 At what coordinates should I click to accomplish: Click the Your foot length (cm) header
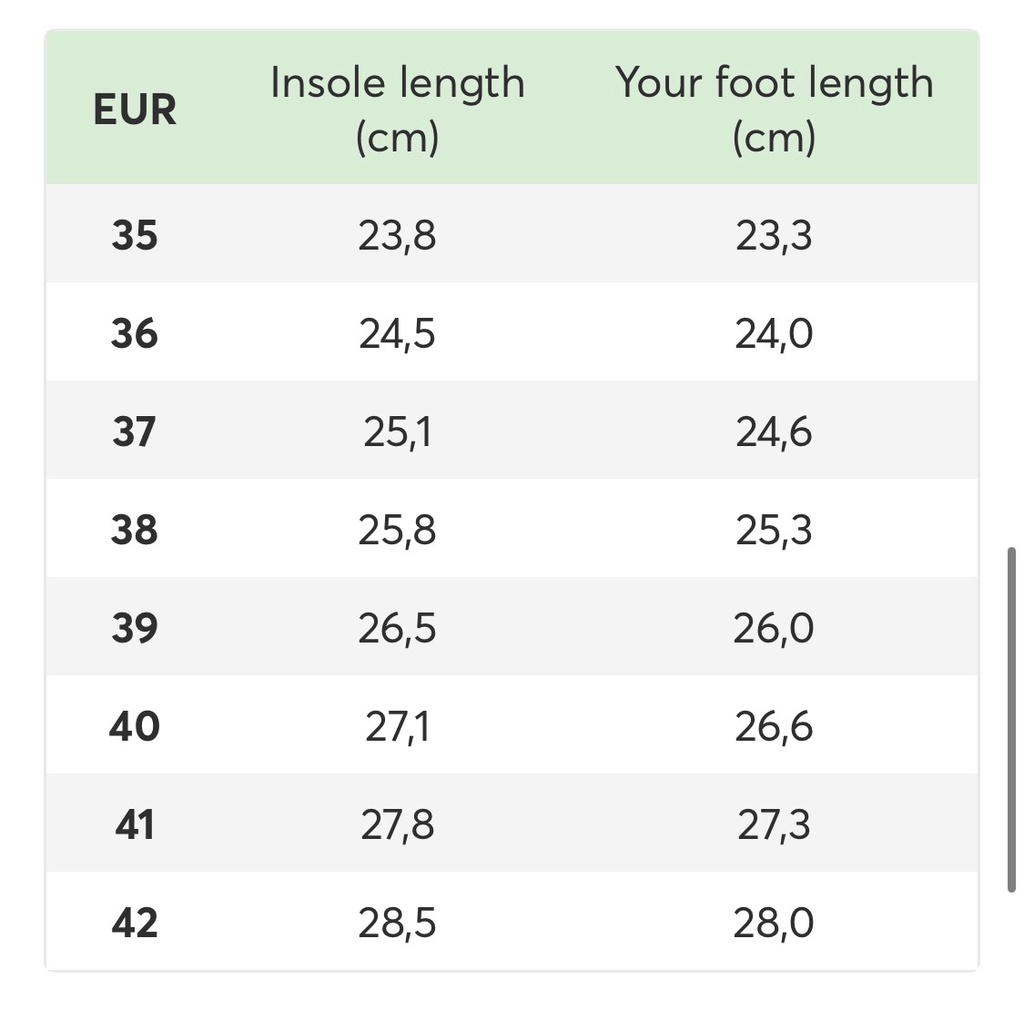774,110
